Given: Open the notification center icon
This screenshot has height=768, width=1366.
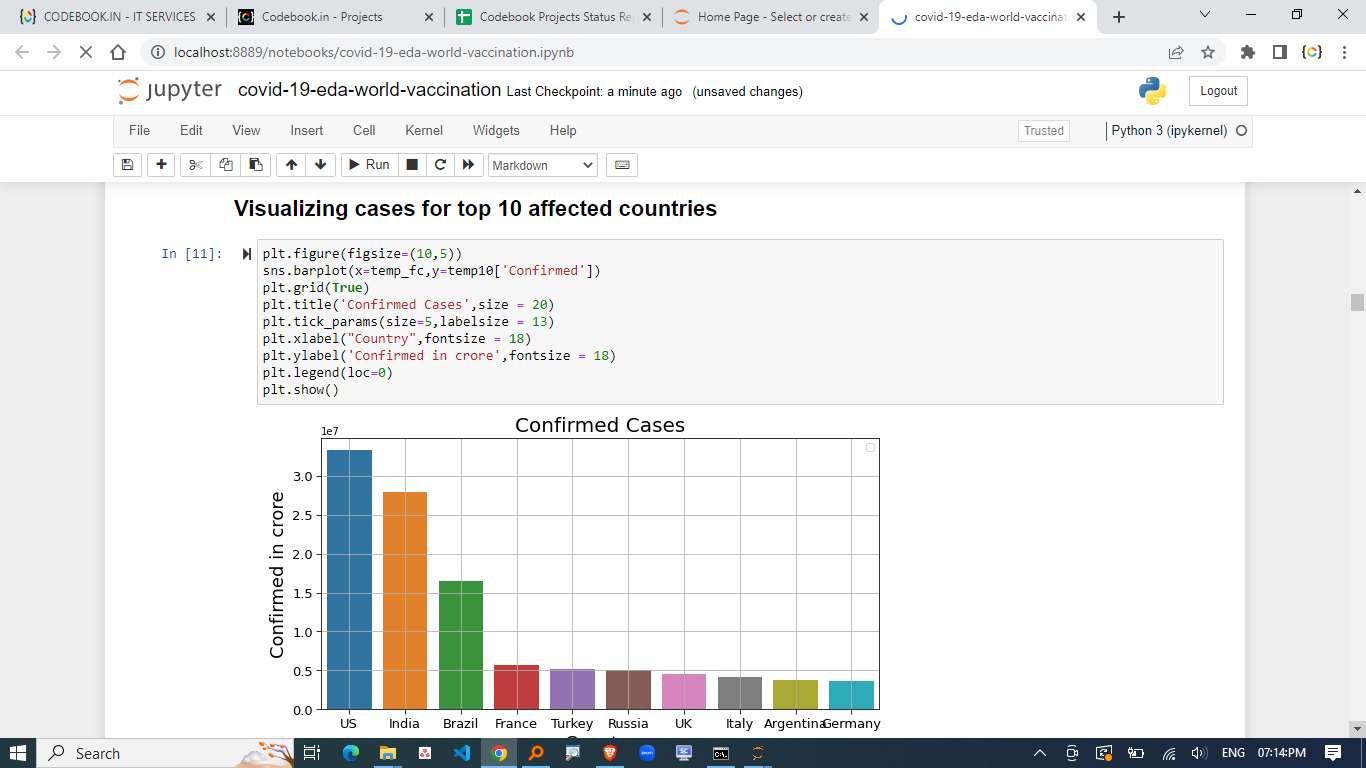Looking at the screenshot, I should point(1332,753).
